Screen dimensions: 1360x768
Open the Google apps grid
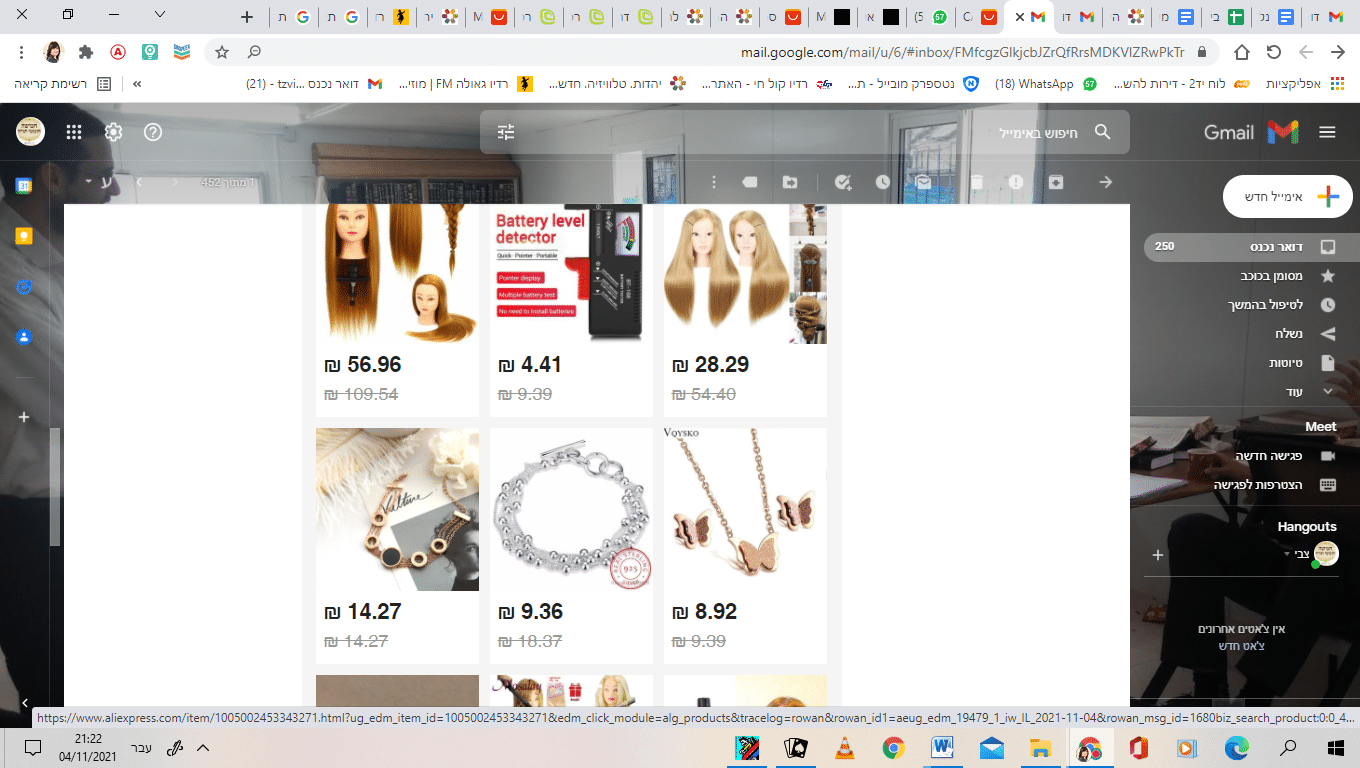[74, 132]
